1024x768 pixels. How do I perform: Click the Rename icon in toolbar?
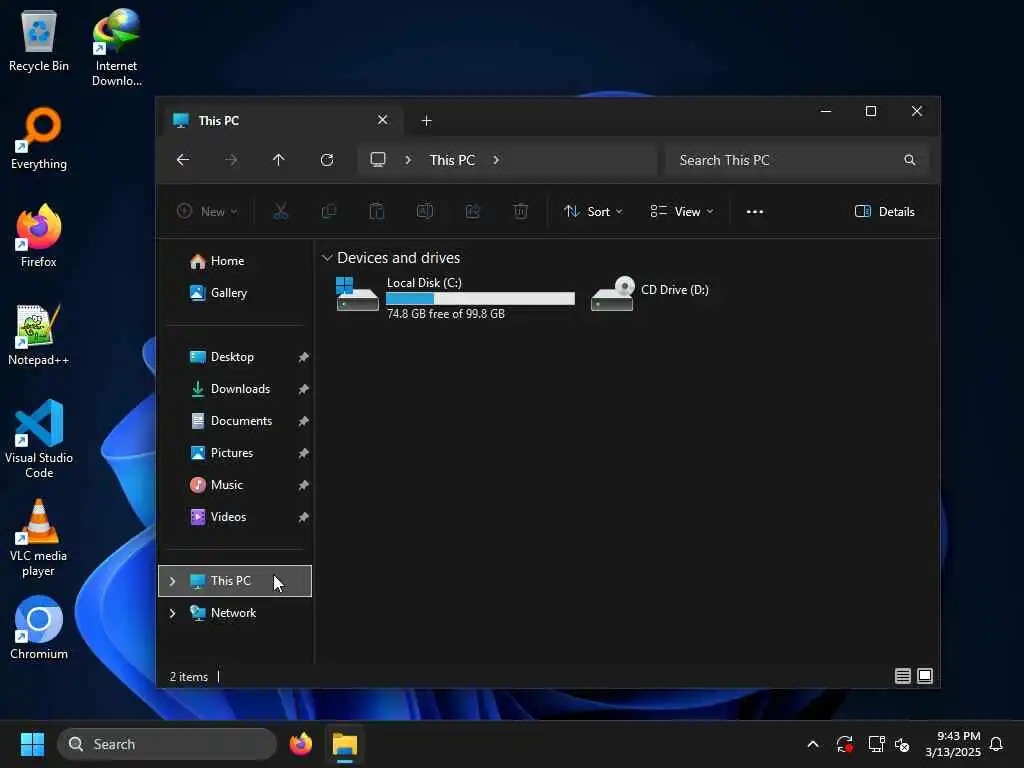click(425, 211)
